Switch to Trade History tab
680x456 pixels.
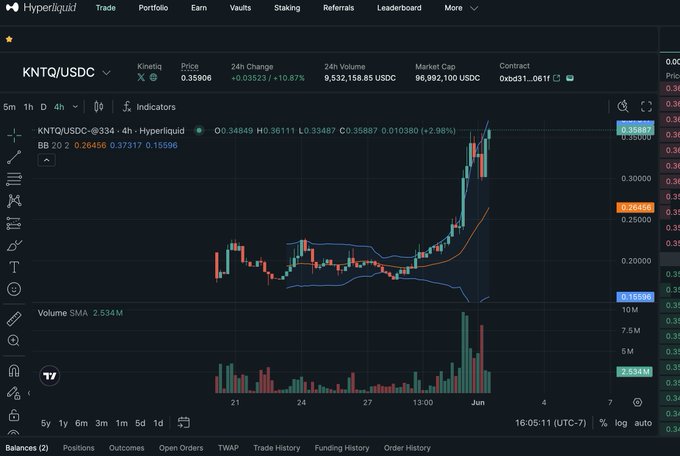(x=277, y=448)
